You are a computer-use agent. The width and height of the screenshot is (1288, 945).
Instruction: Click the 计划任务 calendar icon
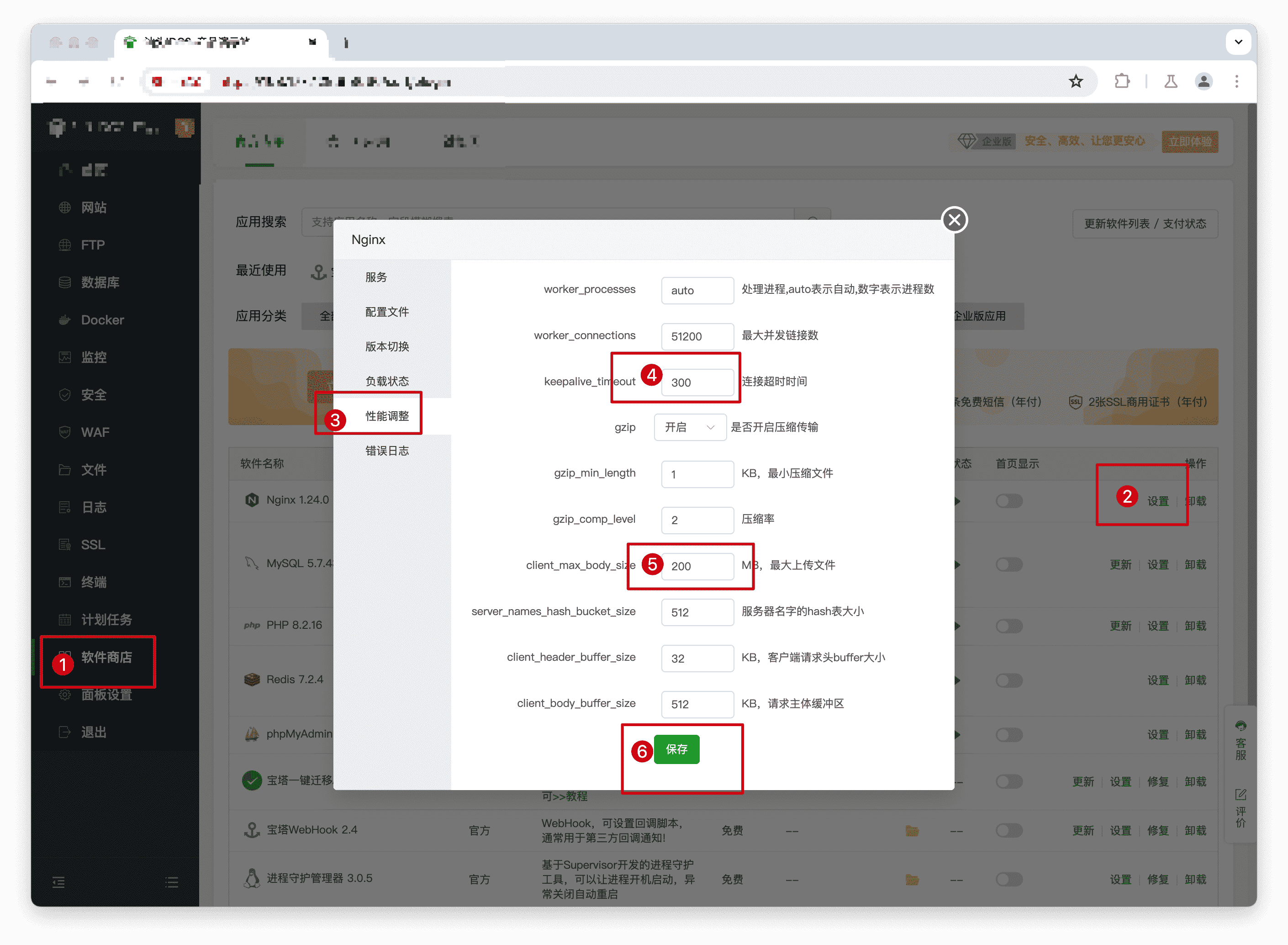coord(64,620)
